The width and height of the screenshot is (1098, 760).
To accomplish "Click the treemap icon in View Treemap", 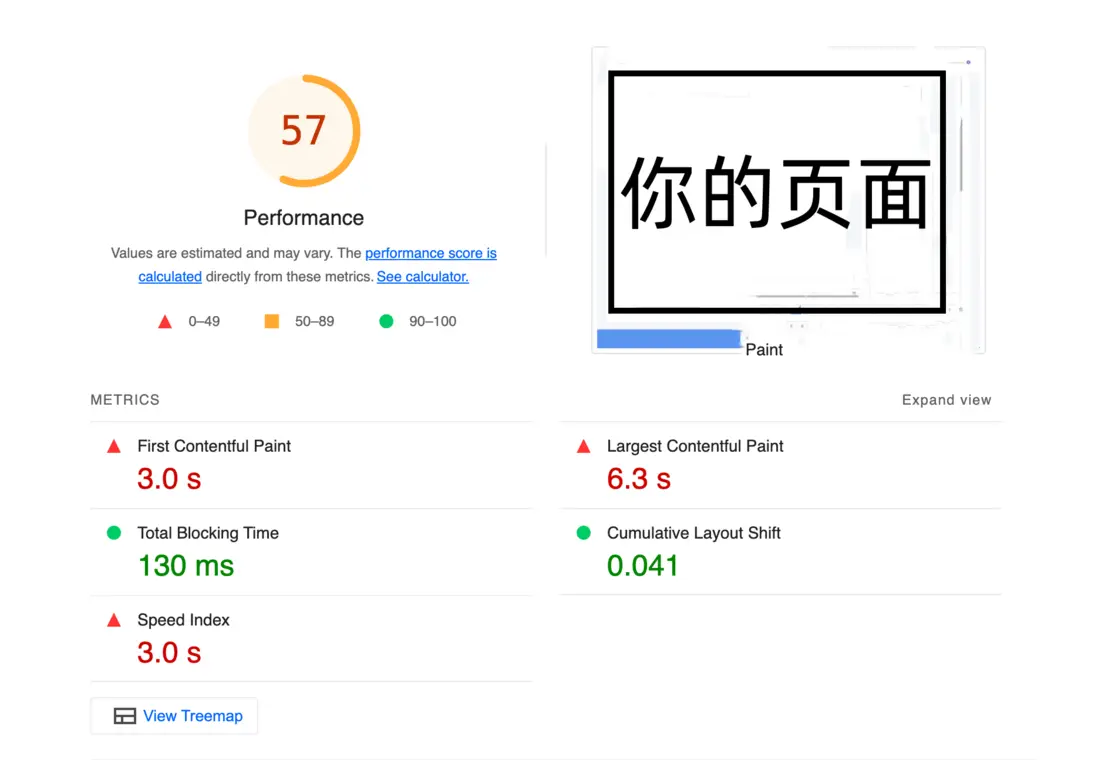I will coord(125,716).
